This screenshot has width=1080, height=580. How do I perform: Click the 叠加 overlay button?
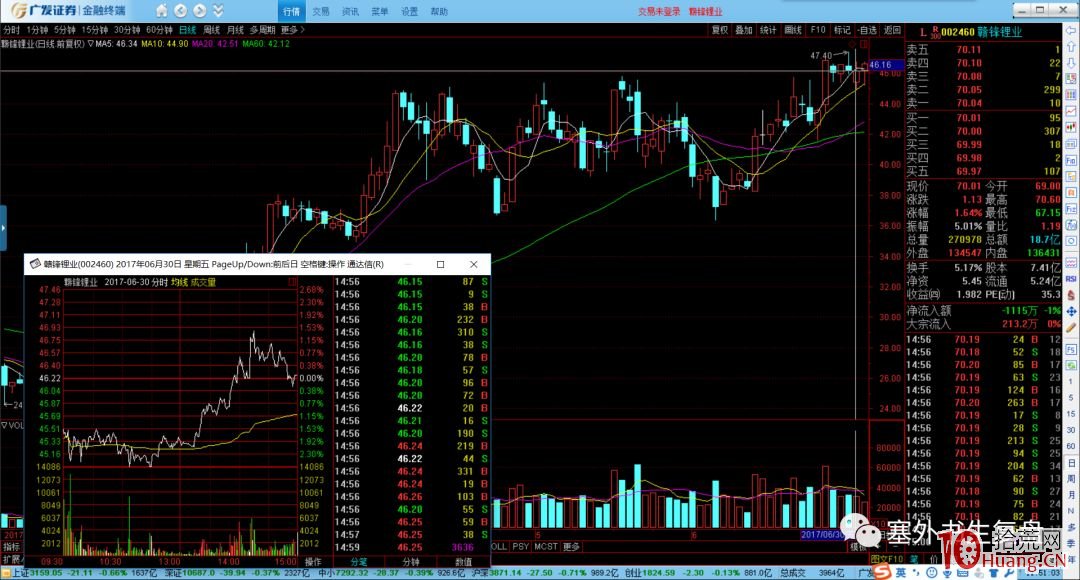744,30
